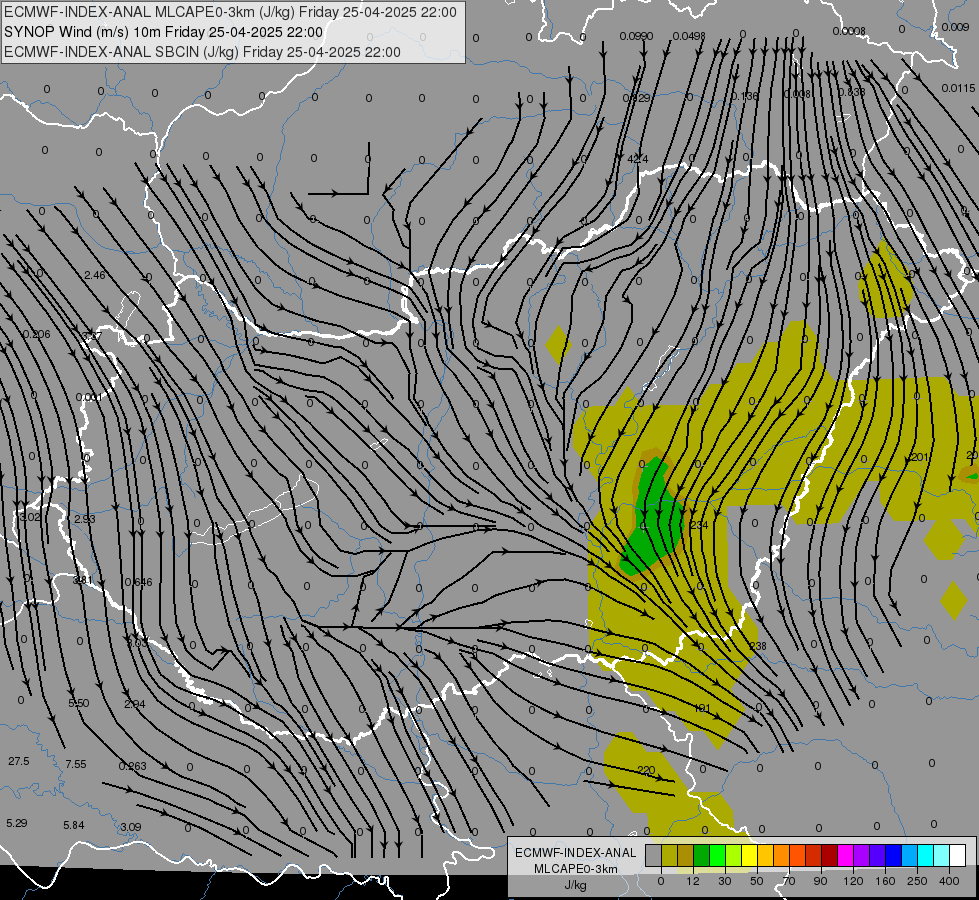Click the 201 value on the map
Viewport: 979px width, 900px height.
click(x=920, y=458)
